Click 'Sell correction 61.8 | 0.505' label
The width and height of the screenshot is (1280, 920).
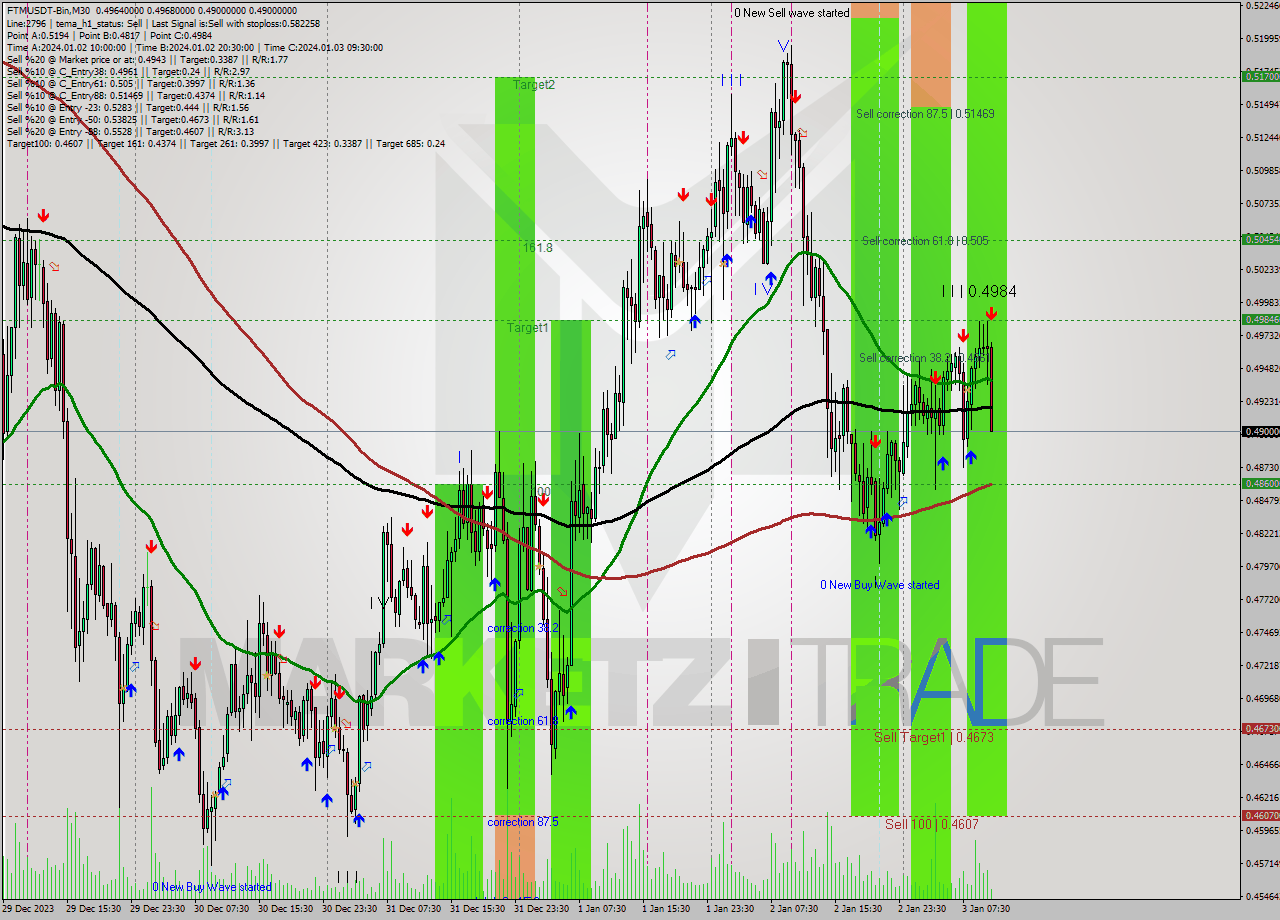click(925, 241)
